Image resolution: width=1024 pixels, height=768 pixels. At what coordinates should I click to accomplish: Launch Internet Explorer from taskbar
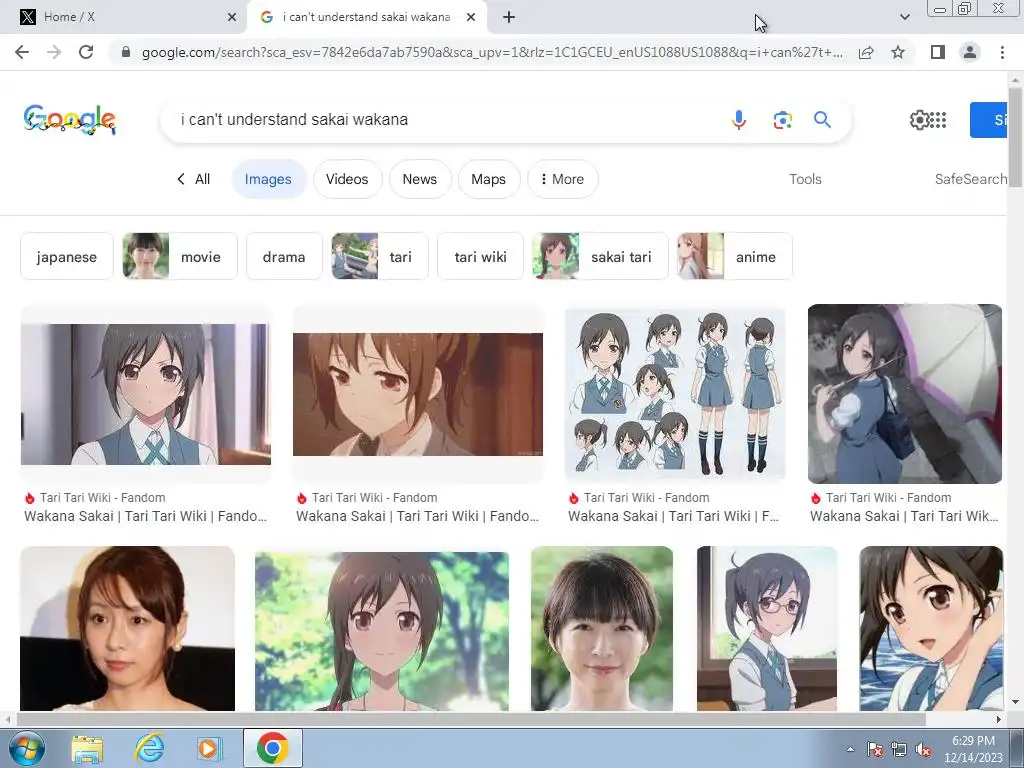tap(150, 748)
